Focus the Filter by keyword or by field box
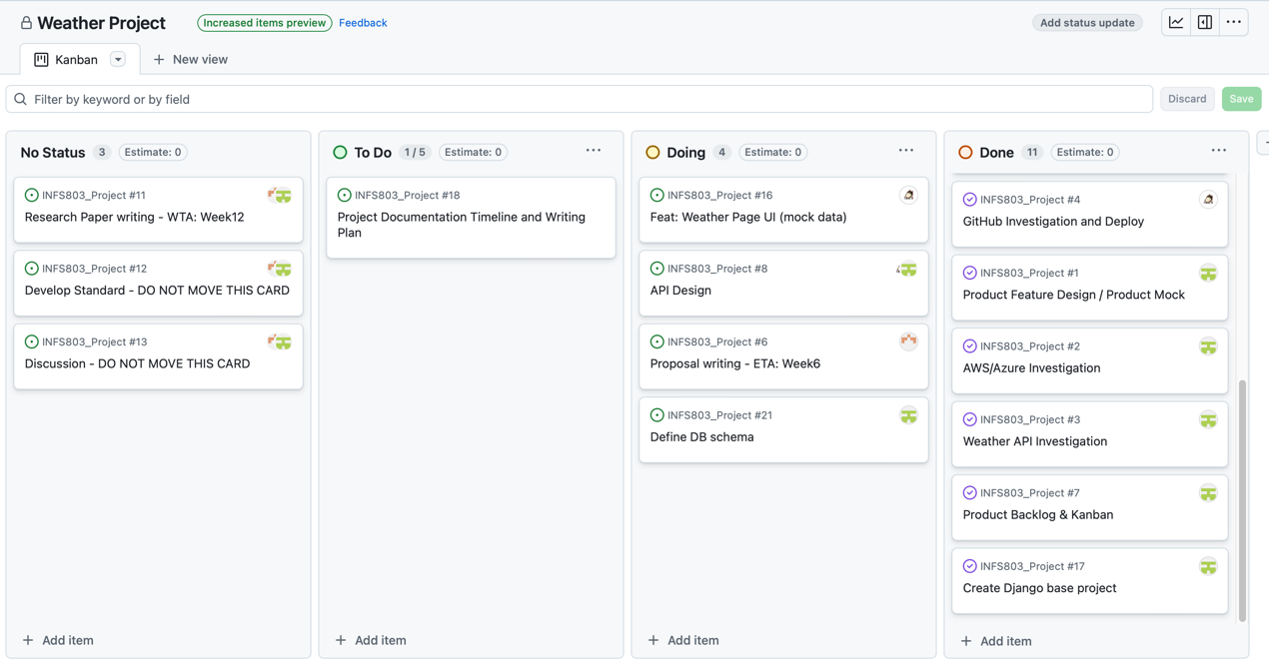This screenshot has width=1274, height=669. [580, 99]
